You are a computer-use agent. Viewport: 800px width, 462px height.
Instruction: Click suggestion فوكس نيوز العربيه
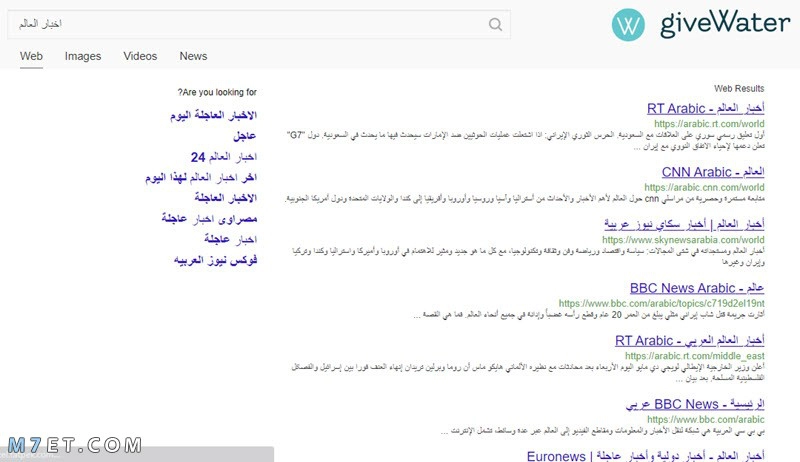(215, 260)
